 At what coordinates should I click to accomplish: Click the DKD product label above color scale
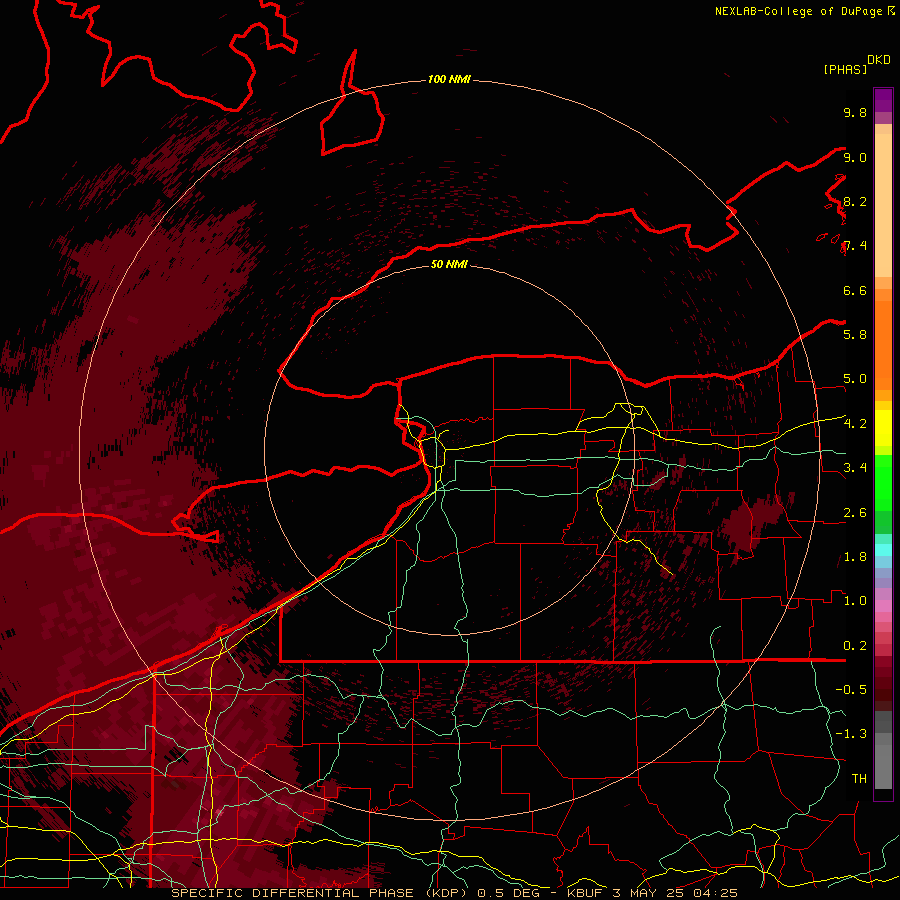point(879,60)
